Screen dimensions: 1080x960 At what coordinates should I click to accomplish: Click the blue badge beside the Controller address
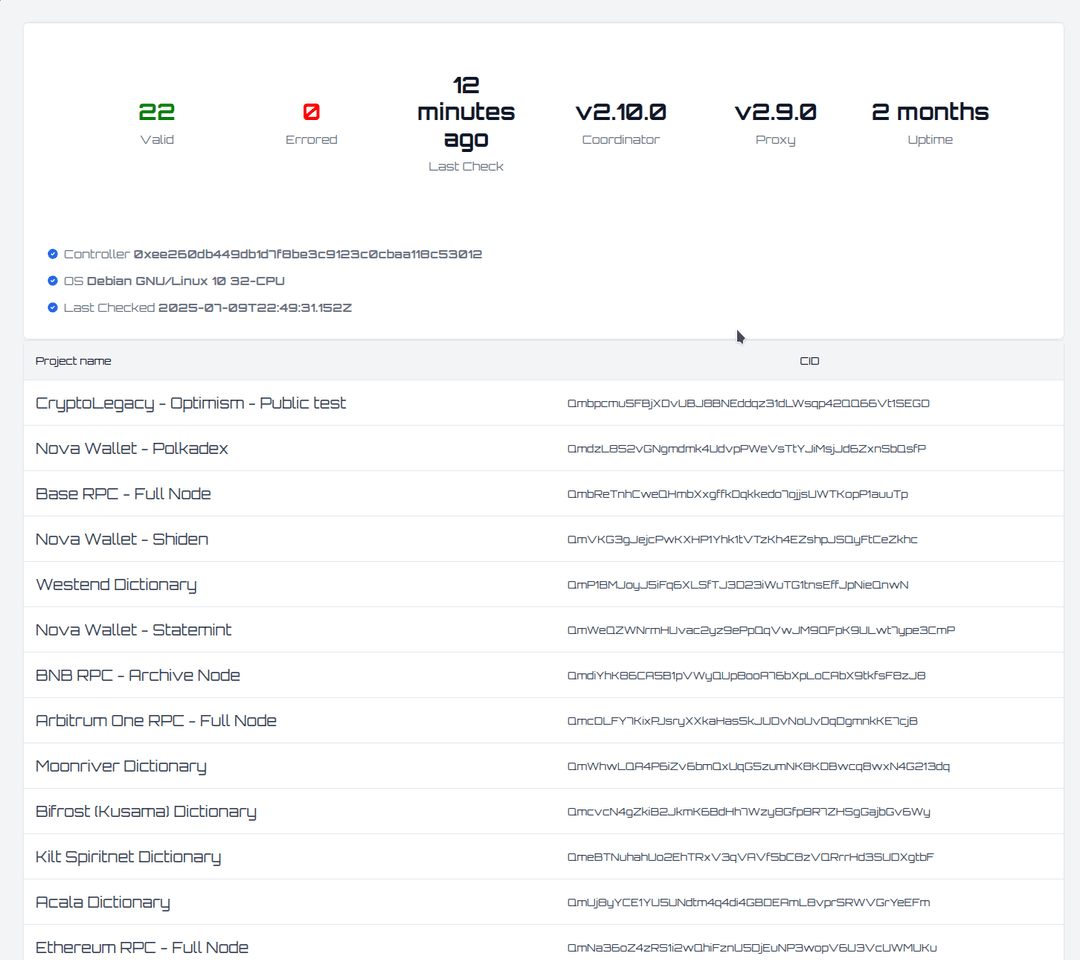click(52, 254)
